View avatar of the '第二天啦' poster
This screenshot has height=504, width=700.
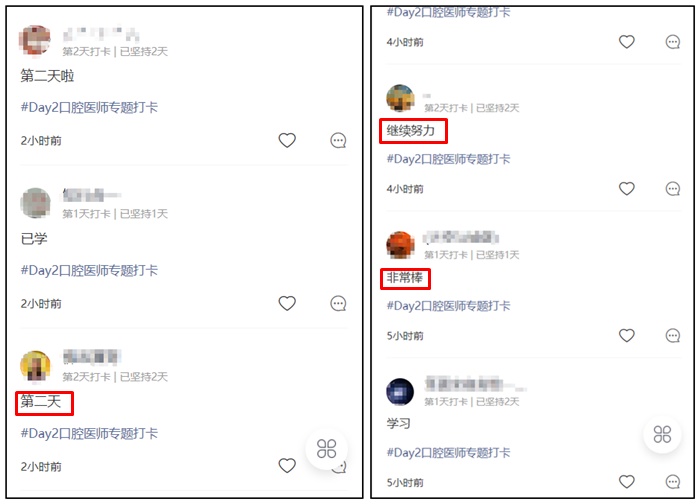pos(35,40)
